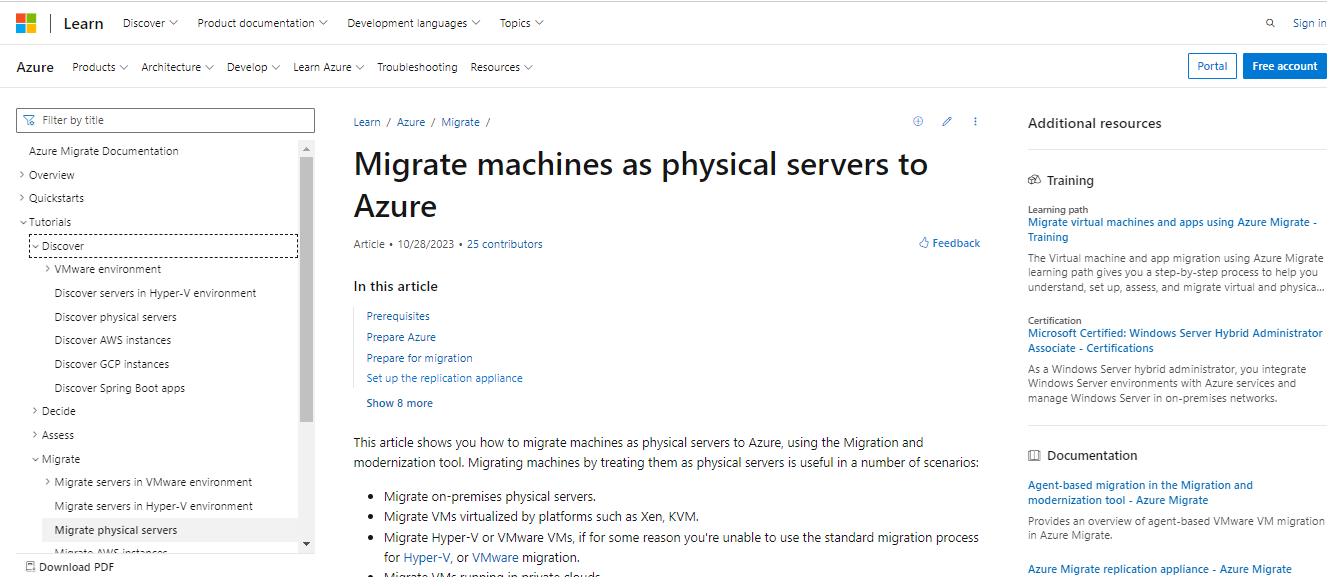The image size is (1327, 577).
Task: Open Discover servers in Hyper-V environment
Action: click(155, 293)
